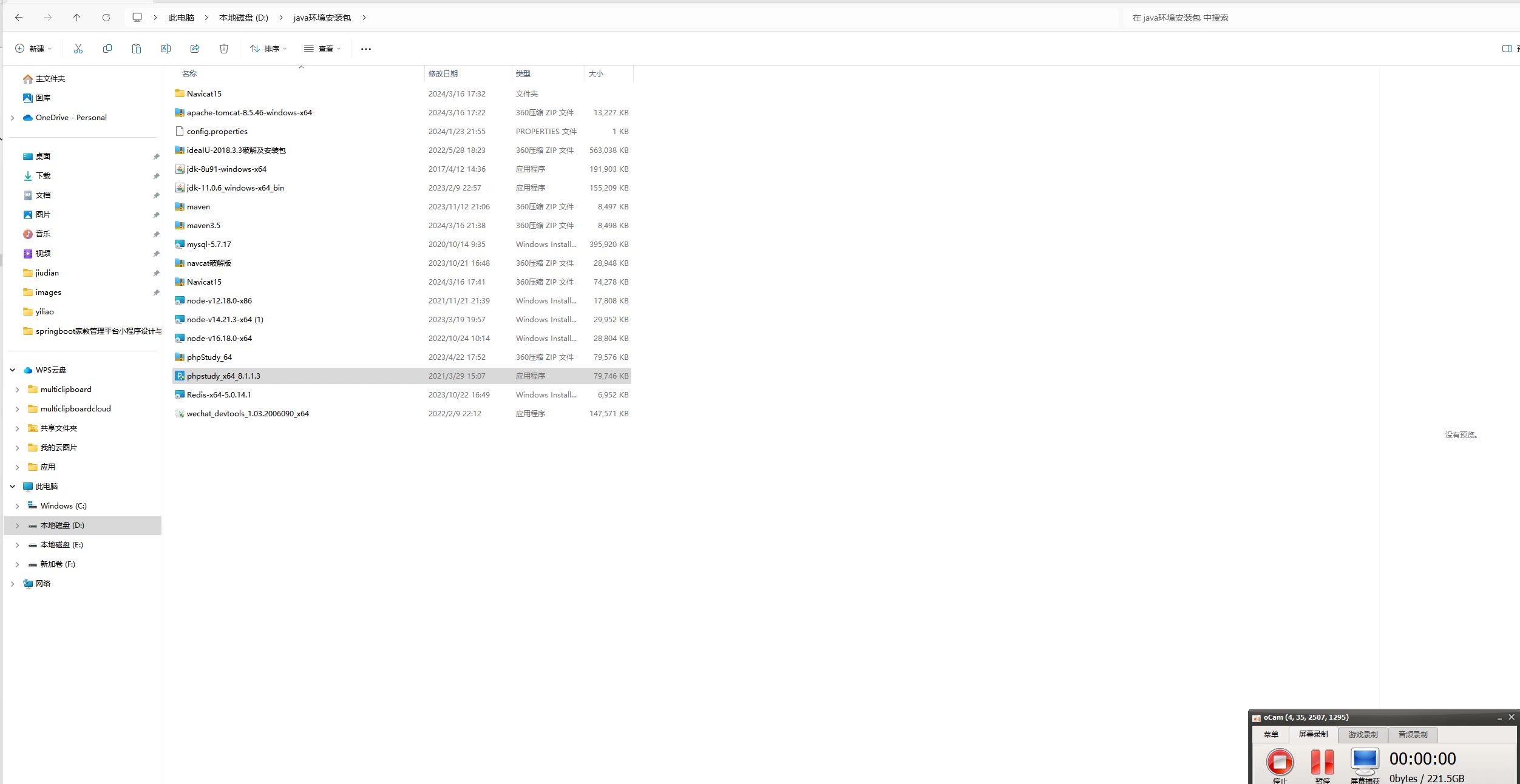Open 图库 gallery in sidebar
Screen dimensions: 1520x784
(x=36, y=98)
